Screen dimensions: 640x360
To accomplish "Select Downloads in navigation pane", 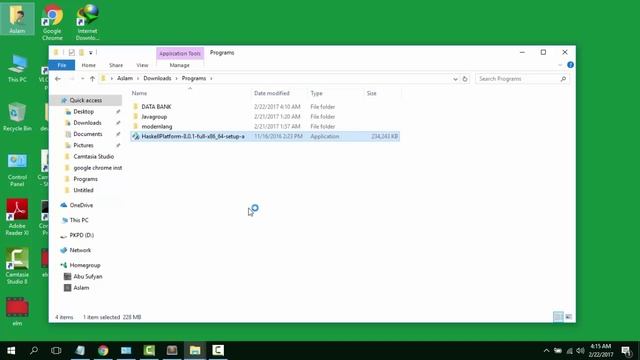I will pyautogui.click(x=87, y=123).
